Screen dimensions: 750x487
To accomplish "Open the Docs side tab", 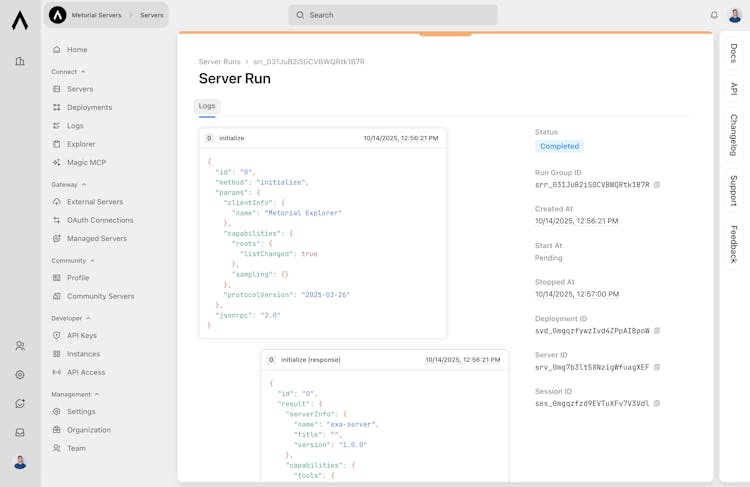I will [x=734, y=53].
